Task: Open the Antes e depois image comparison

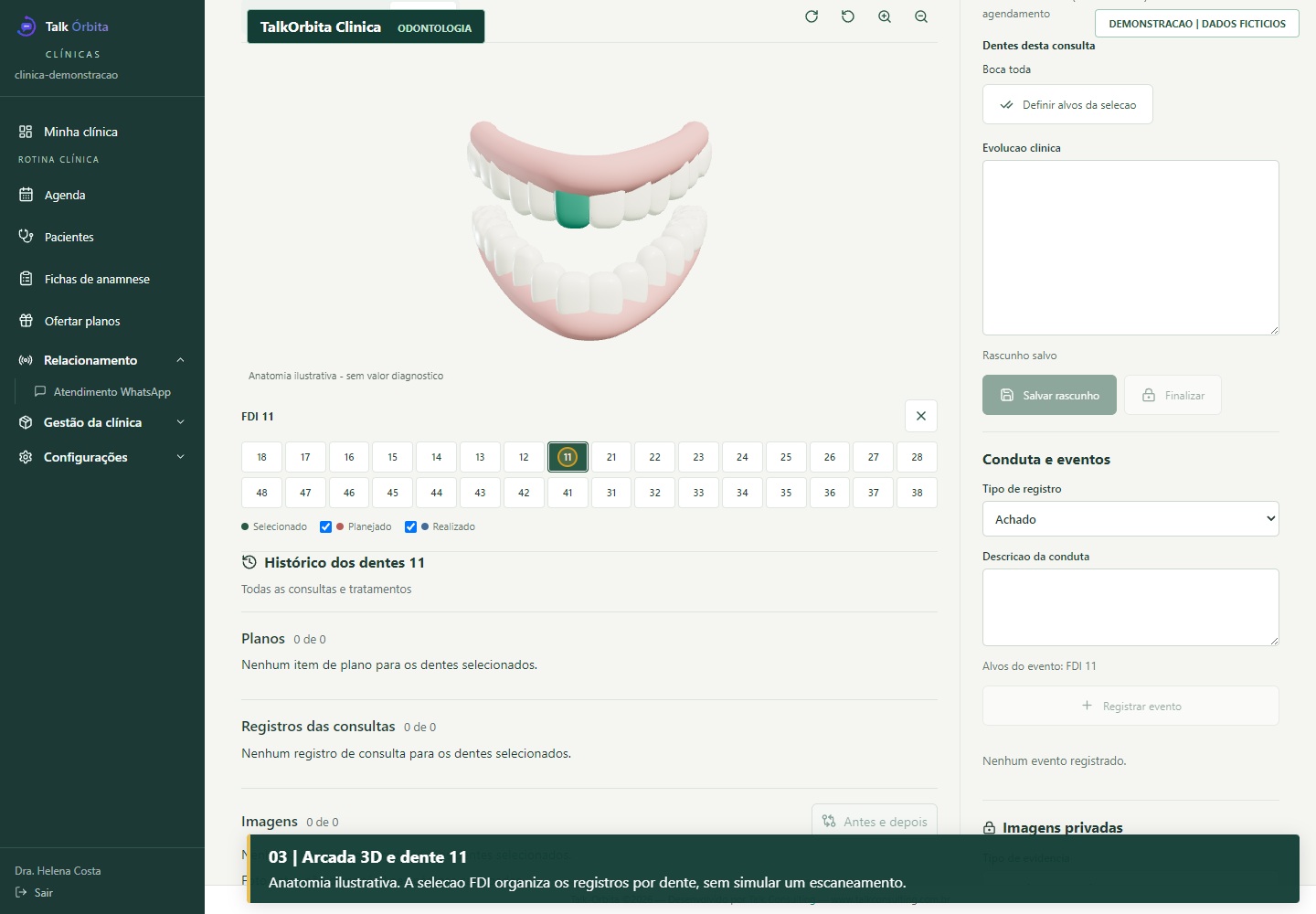Action: pyautogui.click(x=875, y=821)
